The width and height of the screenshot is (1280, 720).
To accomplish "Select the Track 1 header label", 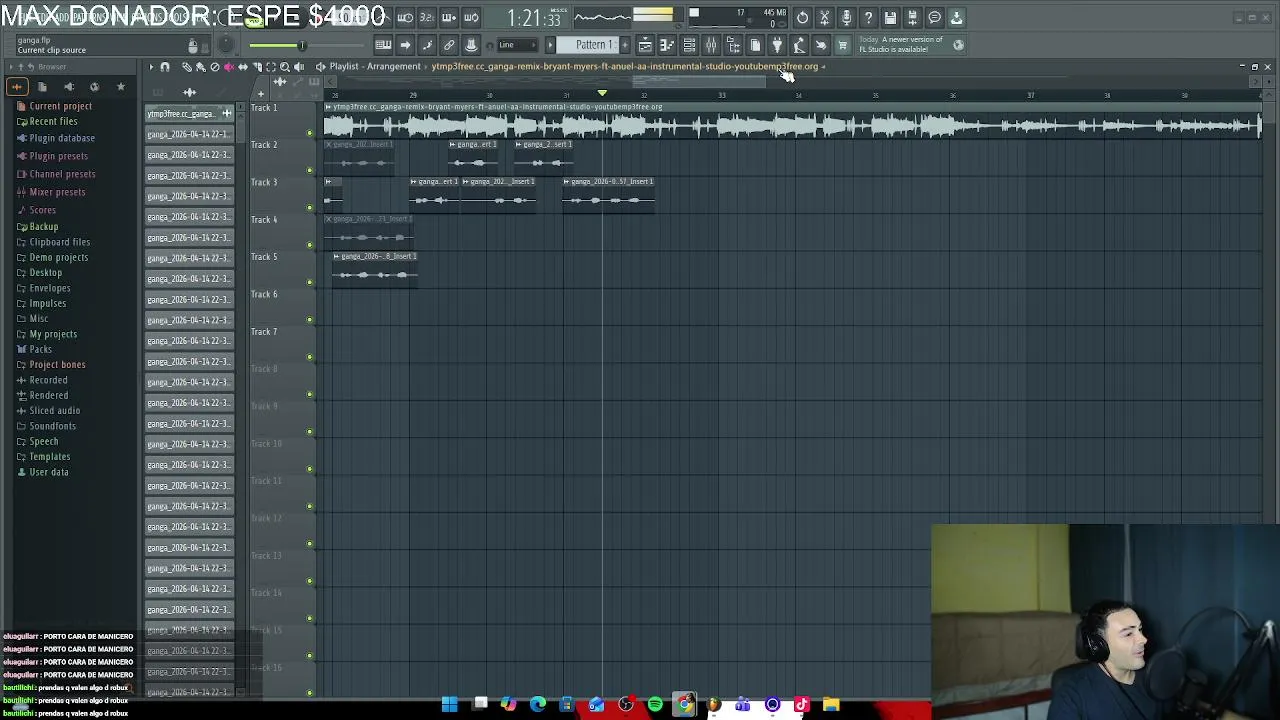I will (264, 108).
